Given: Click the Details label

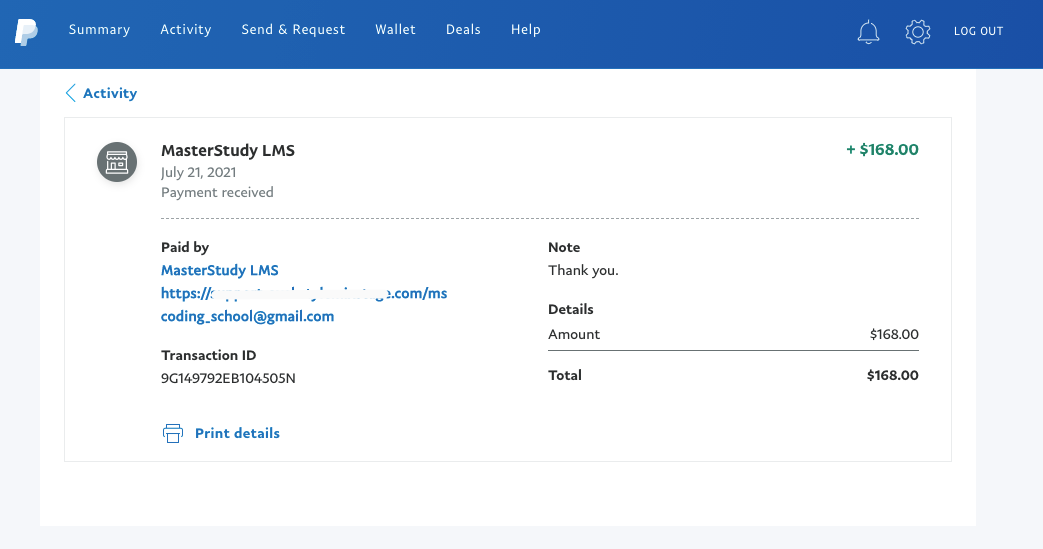Looking at the screenshot, I should coord(571,309).
